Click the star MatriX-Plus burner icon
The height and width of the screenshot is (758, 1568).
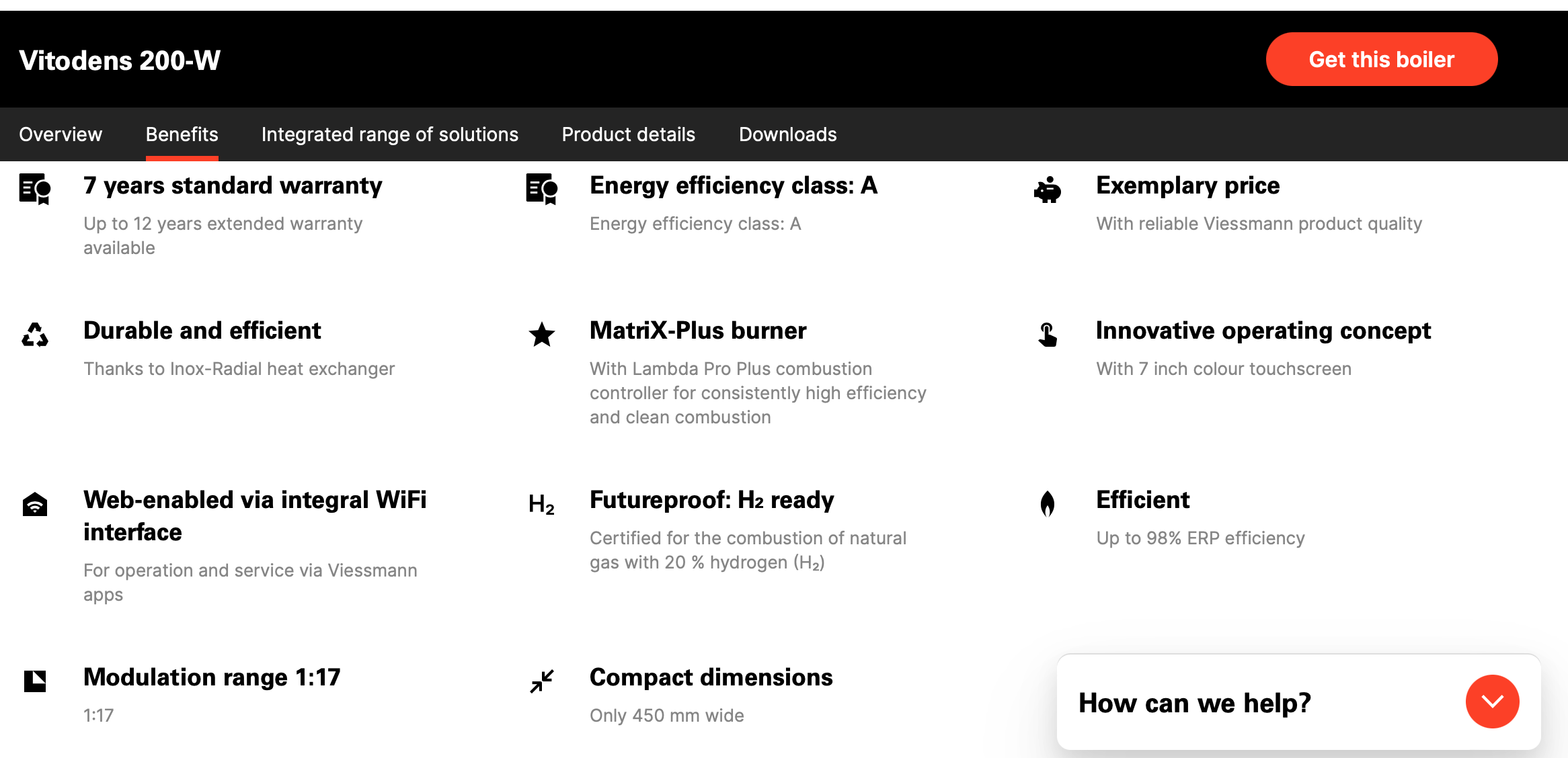(x=542, y=334)
